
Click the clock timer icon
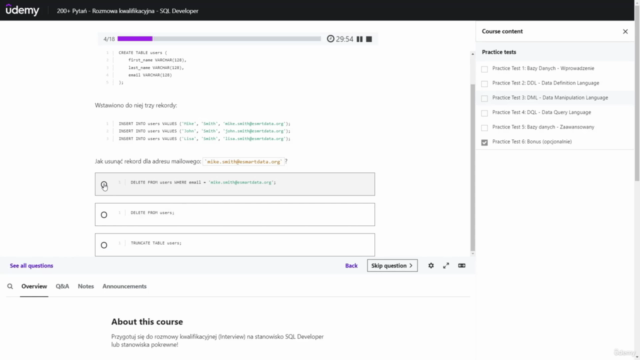[x=330, y=39]
